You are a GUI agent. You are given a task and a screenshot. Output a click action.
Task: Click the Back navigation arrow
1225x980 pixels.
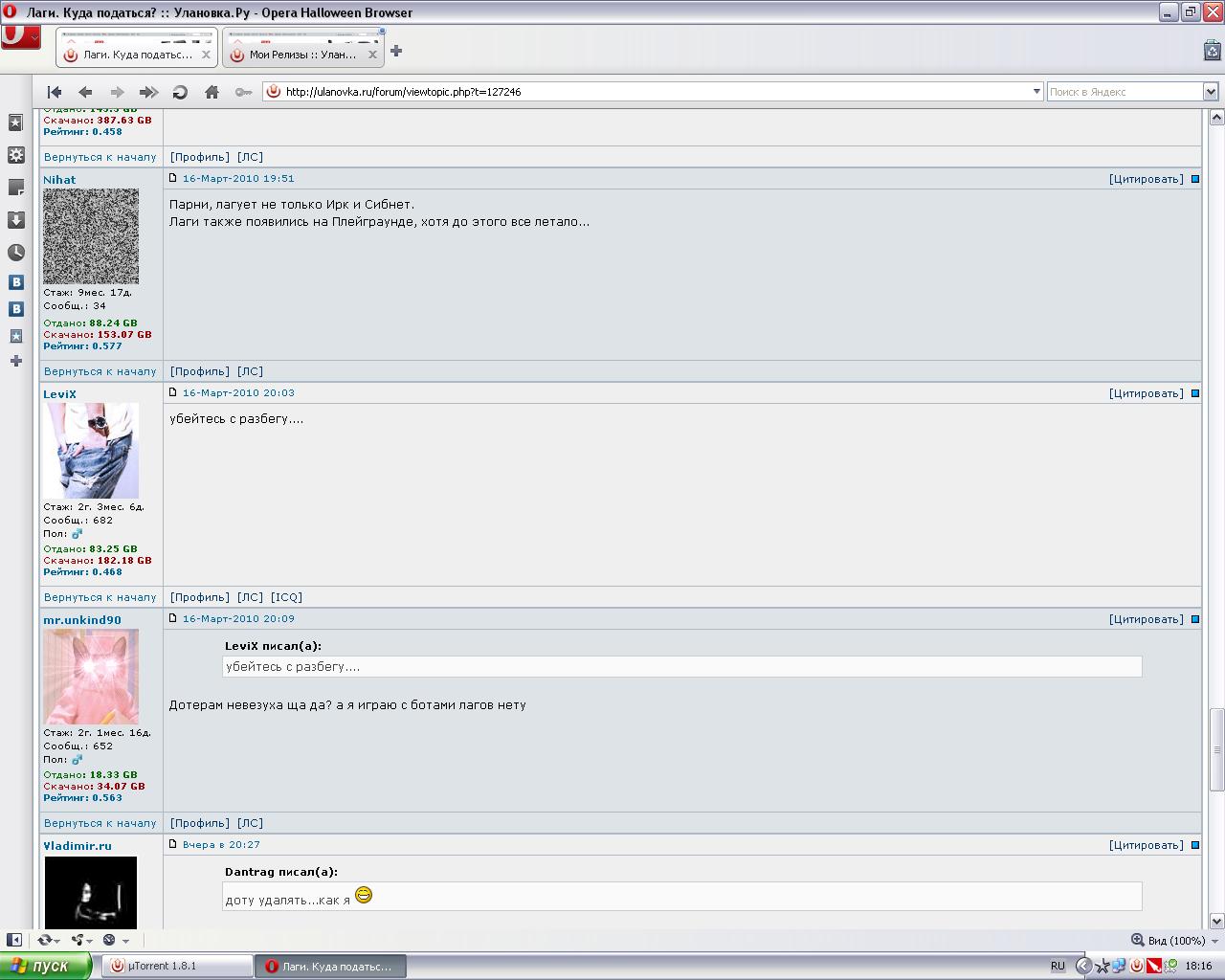point(85,92)
